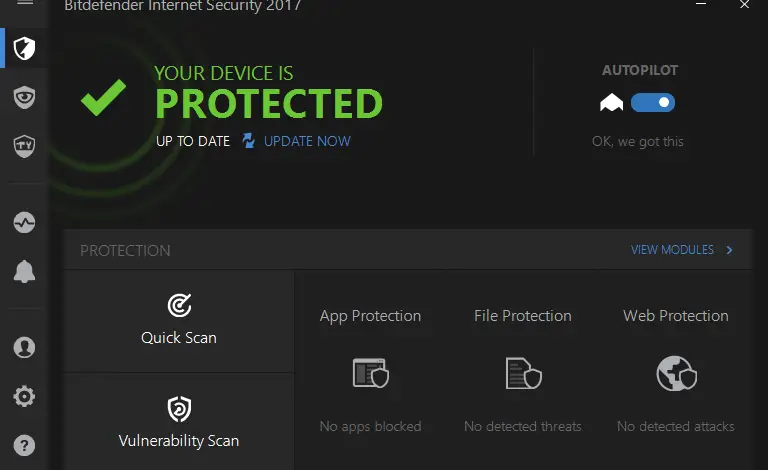Open the Tools TV-shield sidebar icon
The height and width of the screenshot is (470, 768).
click(25, 146)
